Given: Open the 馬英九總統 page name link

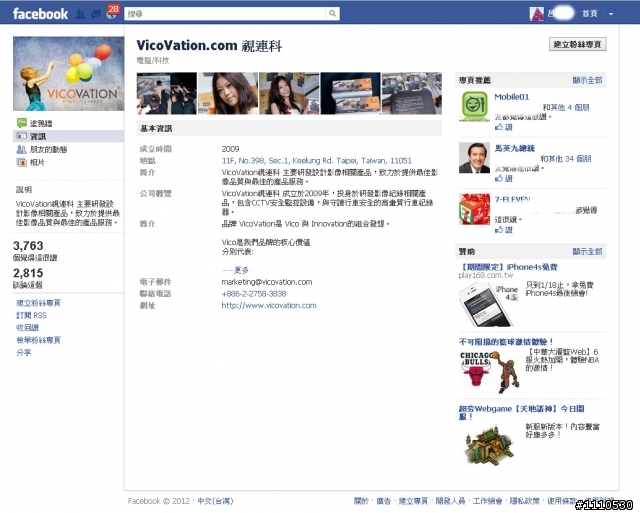Looking at the screenshot, I should [x=515, y=148].
